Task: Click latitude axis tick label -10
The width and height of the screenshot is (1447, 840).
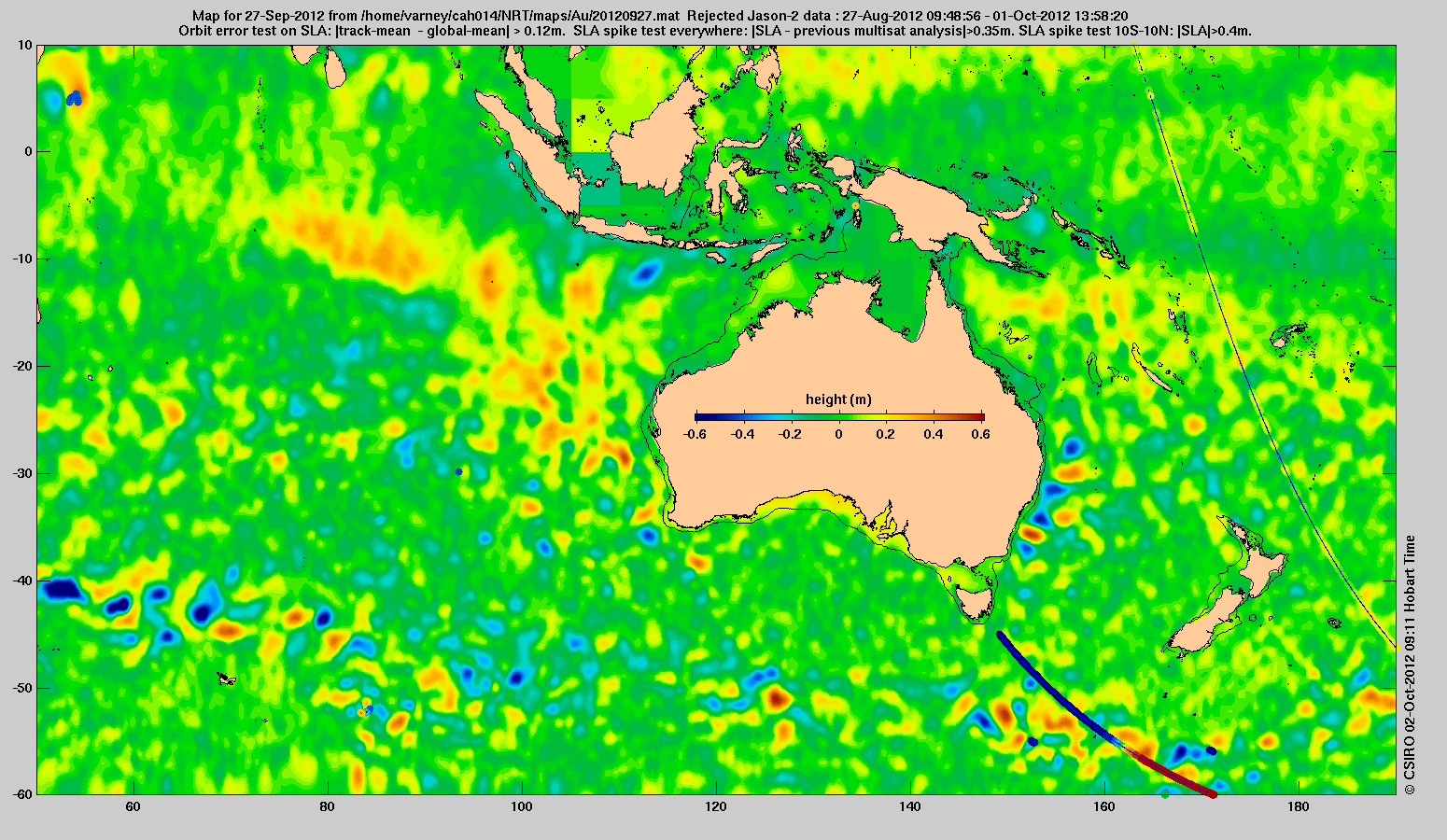Action: tap(22, 259)
